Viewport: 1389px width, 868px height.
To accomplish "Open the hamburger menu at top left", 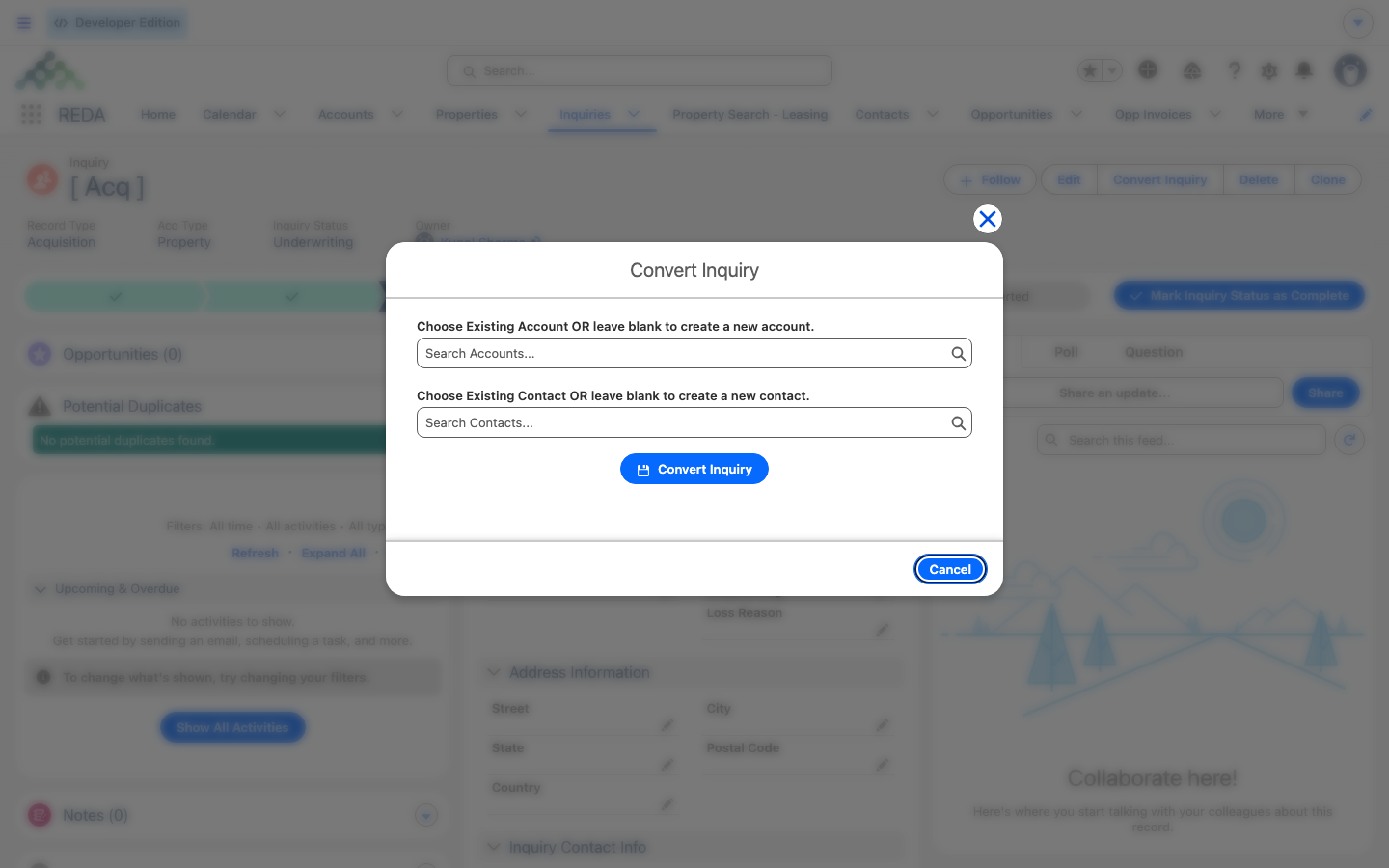I will 24,23.
